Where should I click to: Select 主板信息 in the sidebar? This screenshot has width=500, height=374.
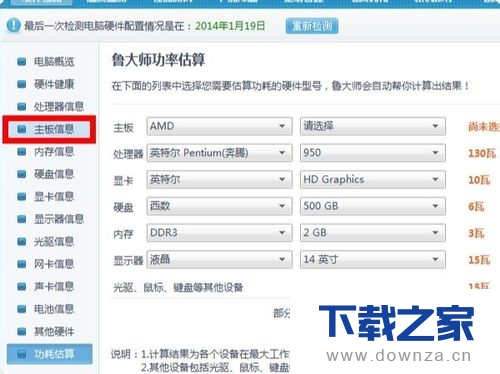(54, 129)
